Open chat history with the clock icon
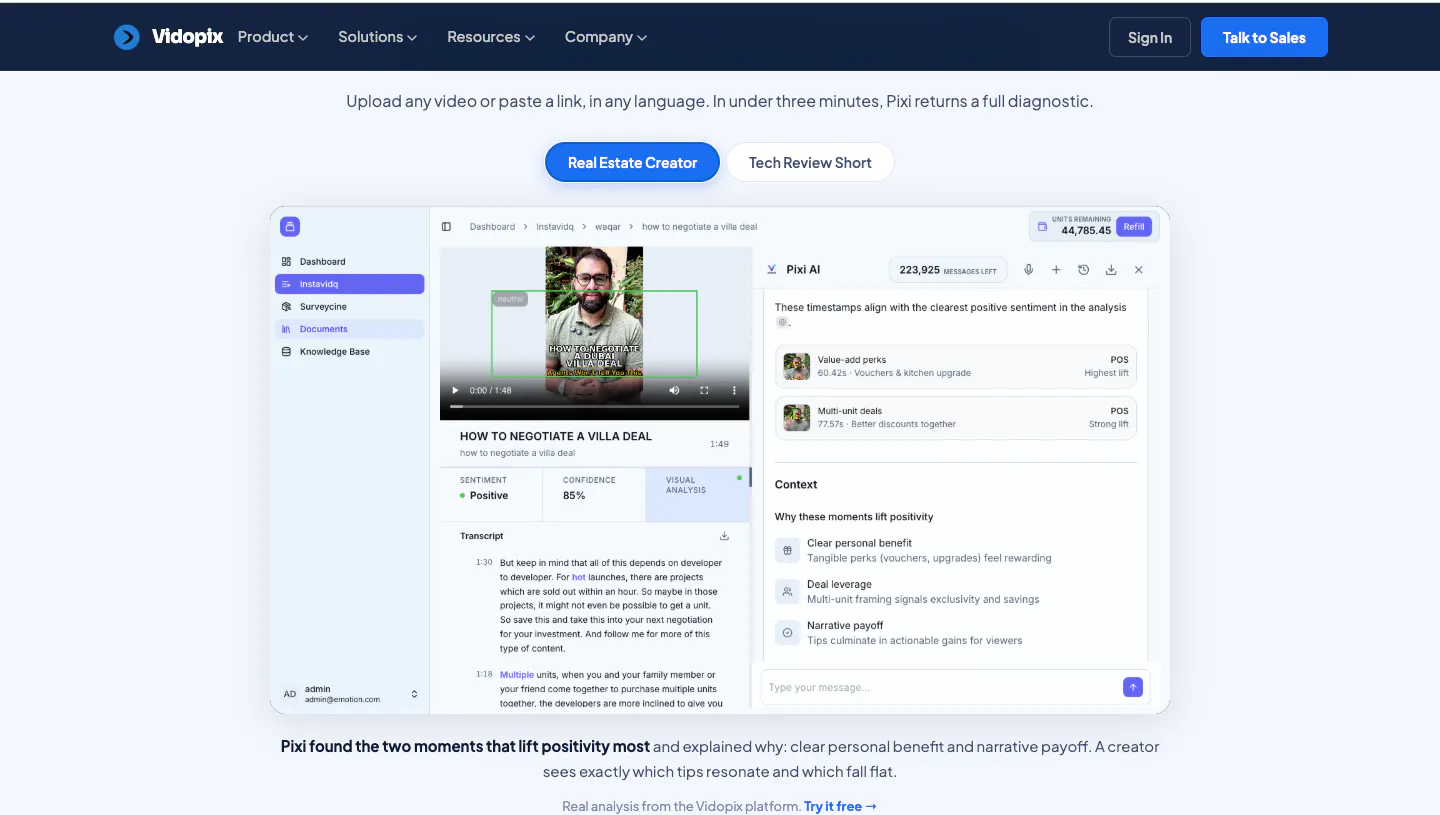Screen dimensions: 1440x815 [1083, 270]
